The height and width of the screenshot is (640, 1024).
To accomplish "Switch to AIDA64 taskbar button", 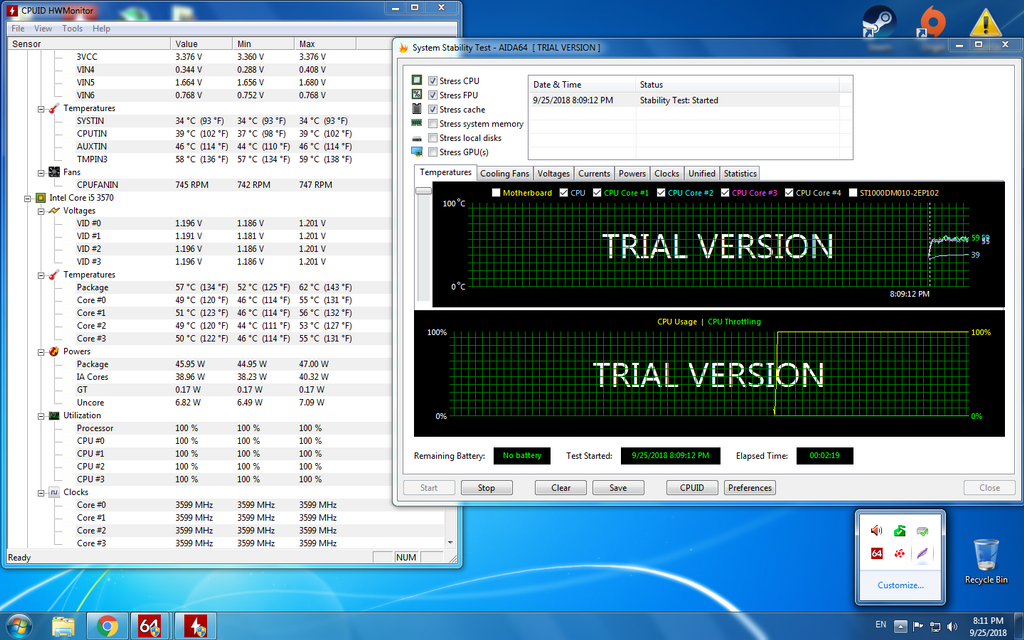I will pos(150,626).
